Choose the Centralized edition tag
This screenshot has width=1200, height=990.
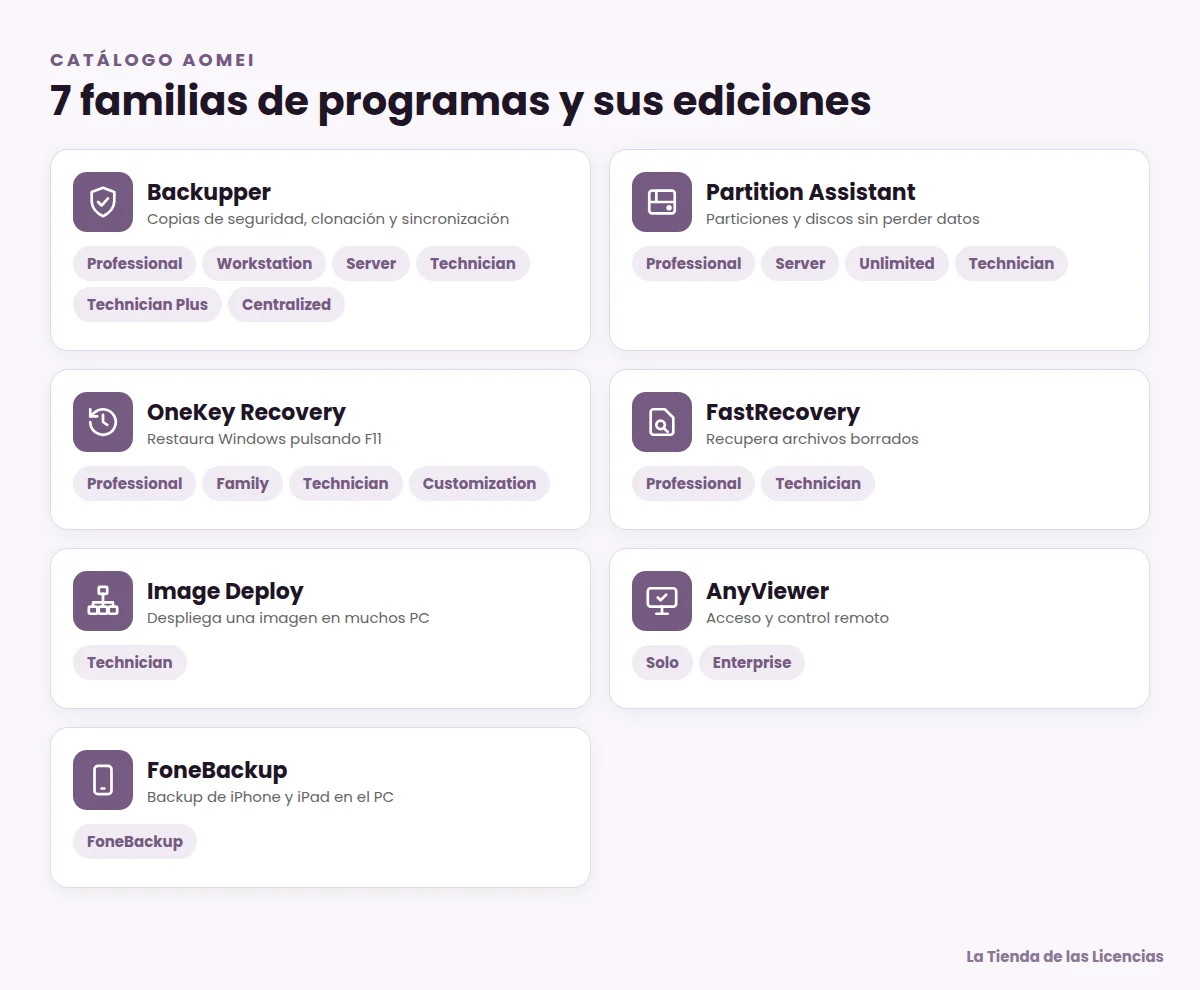(286, 305)
